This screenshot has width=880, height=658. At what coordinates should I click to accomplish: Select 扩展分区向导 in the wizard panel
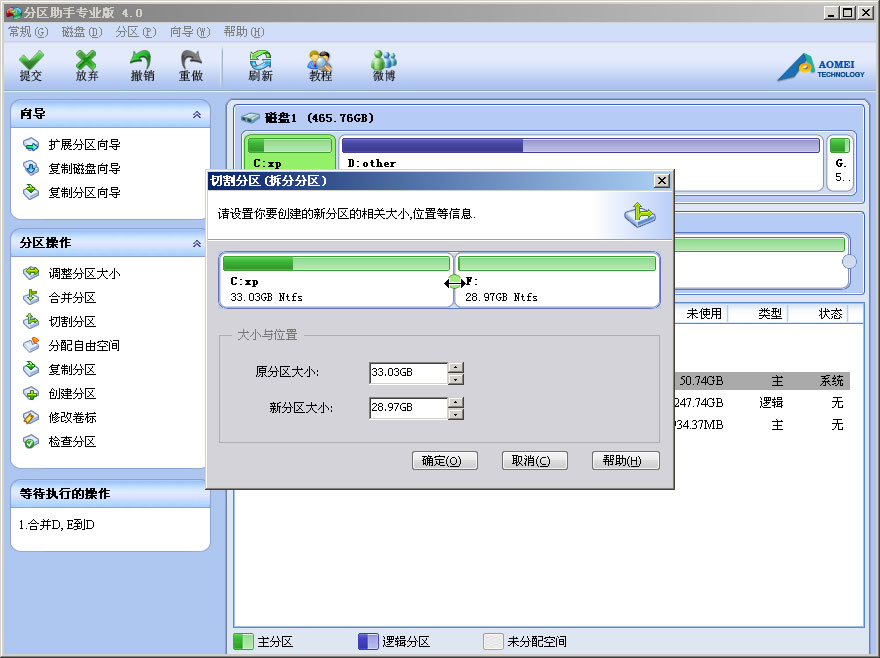click(x=84, y=145)
